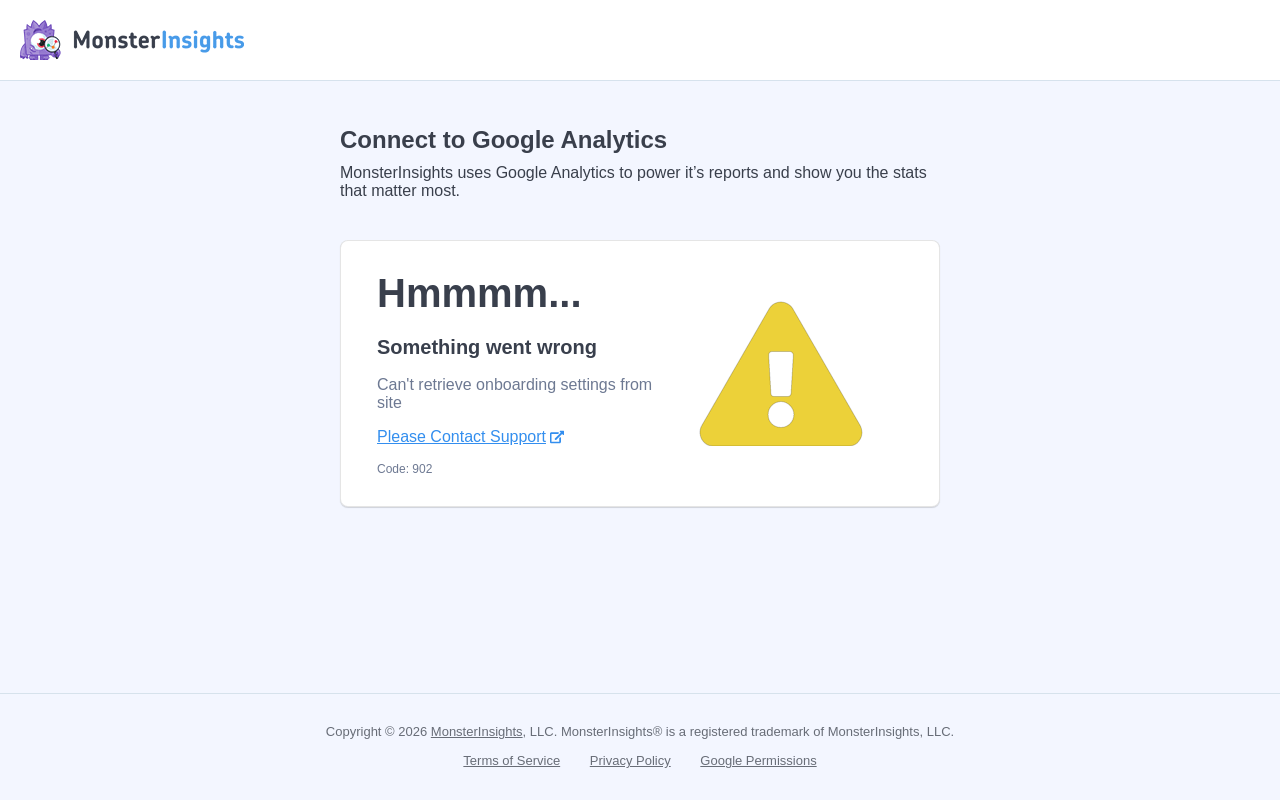Click the yellow warning triangle icon
The width and height of the screenshot is (1280, 800).
pyautogui.click(x=781, y=374)
